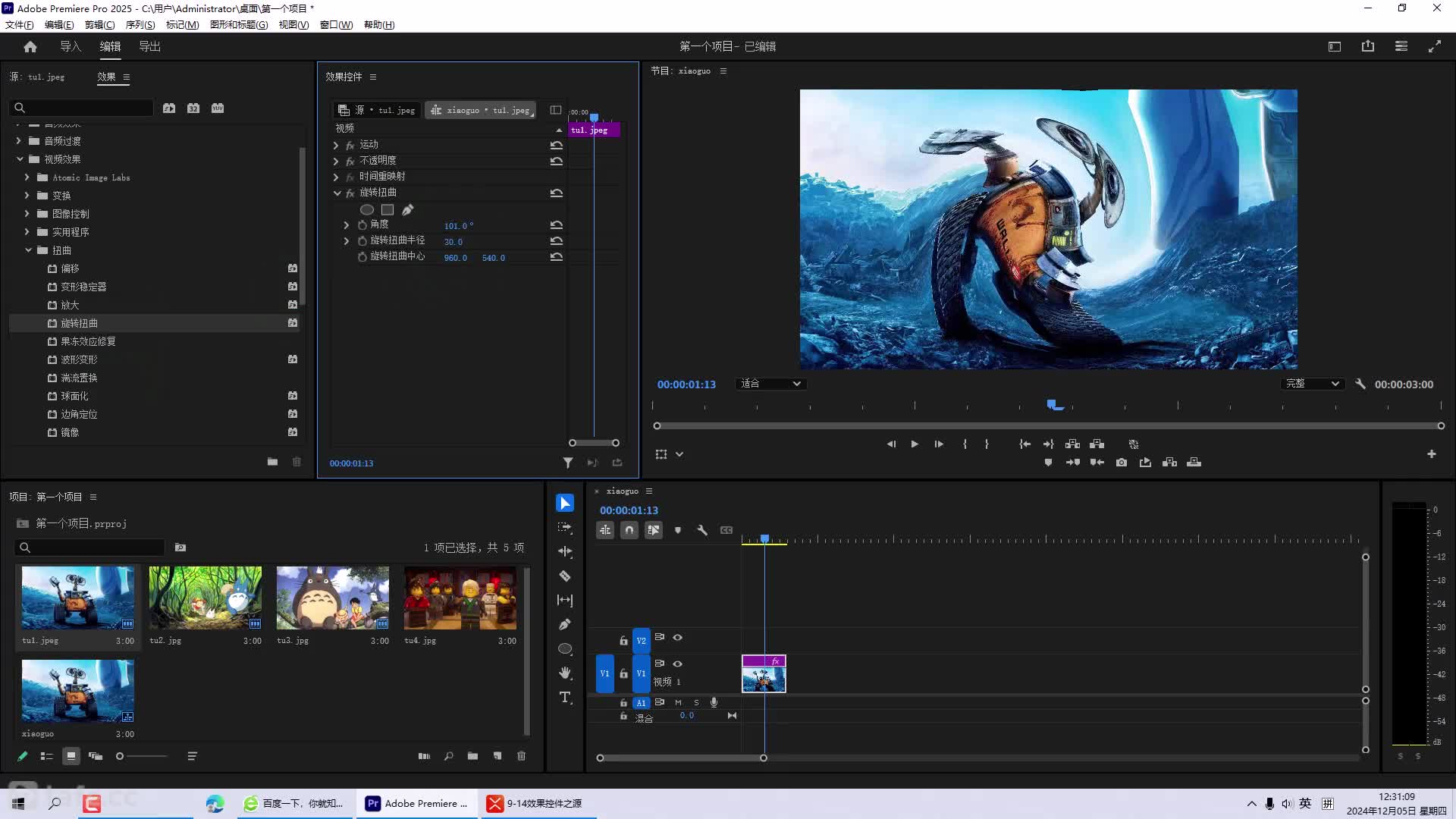Toggle V1 track output eye

click(678, 664)
